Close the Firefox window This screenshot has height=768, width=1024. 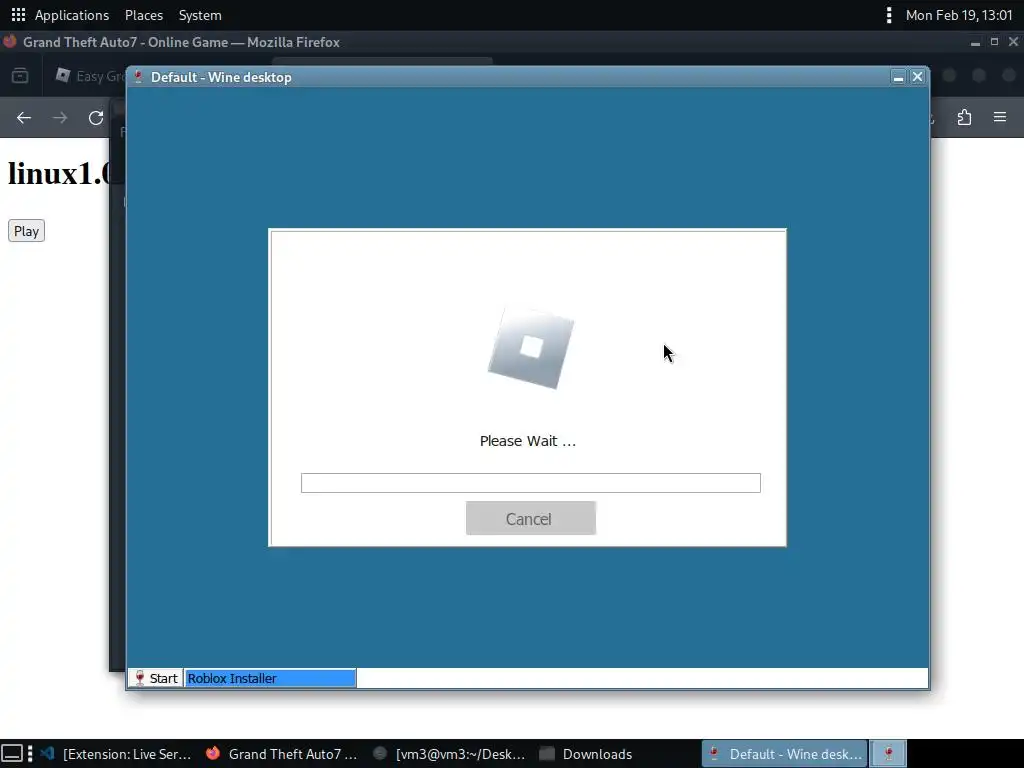coord(1013,42)
